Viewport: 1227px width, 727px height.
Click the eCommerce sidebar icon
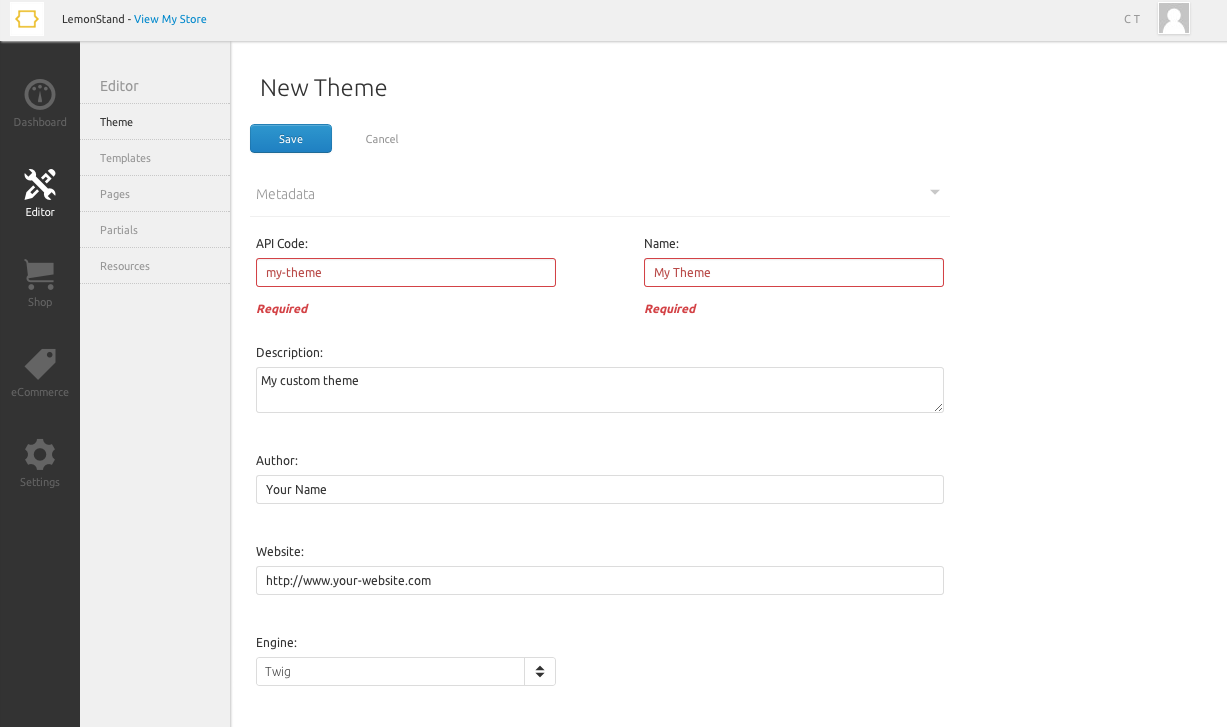pyautogui.click(x=39, y=370)
